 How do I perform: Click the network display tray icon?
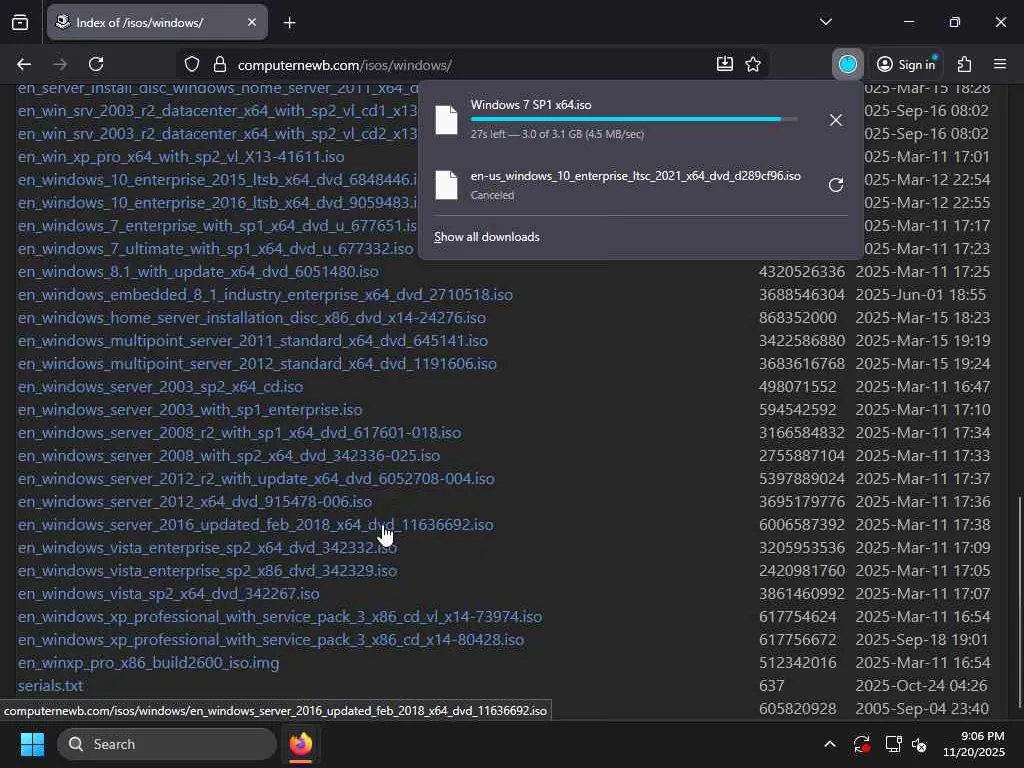click(893, 744)
